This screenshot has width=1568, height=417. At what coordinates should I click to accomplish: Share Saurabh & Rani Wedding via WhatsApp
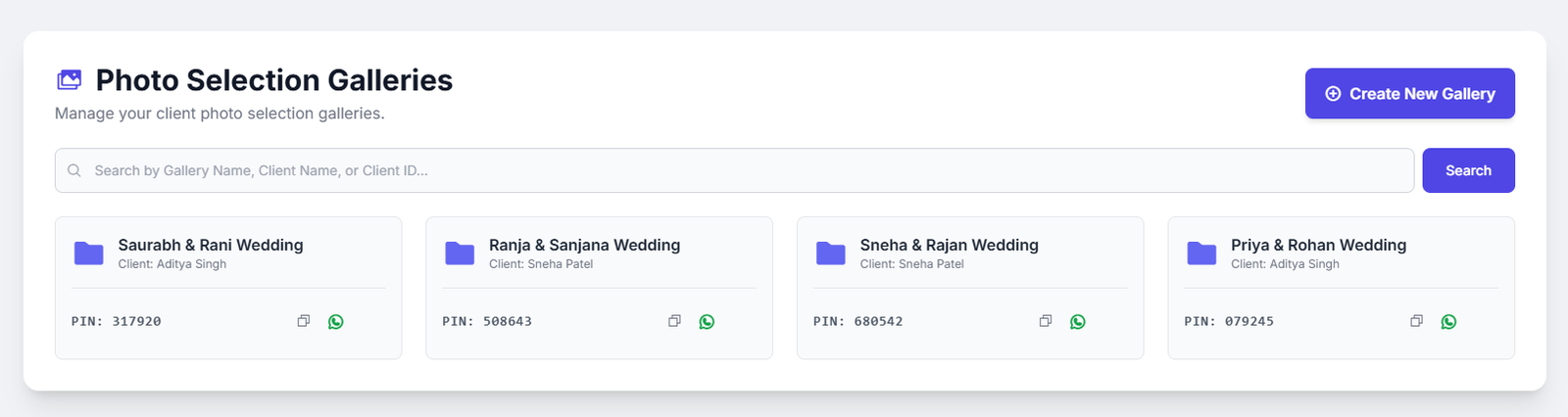coord(336,321)
